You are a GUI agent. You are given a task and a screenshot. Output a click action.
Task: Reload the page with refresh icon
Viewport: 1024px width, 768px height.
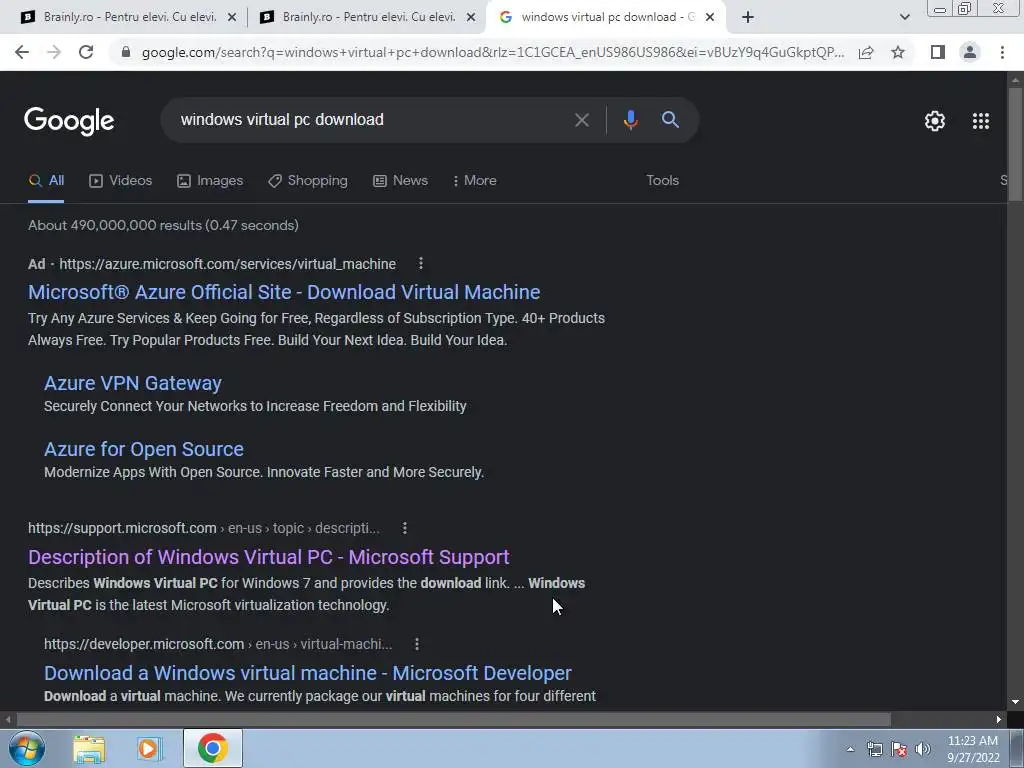(86, 52)
